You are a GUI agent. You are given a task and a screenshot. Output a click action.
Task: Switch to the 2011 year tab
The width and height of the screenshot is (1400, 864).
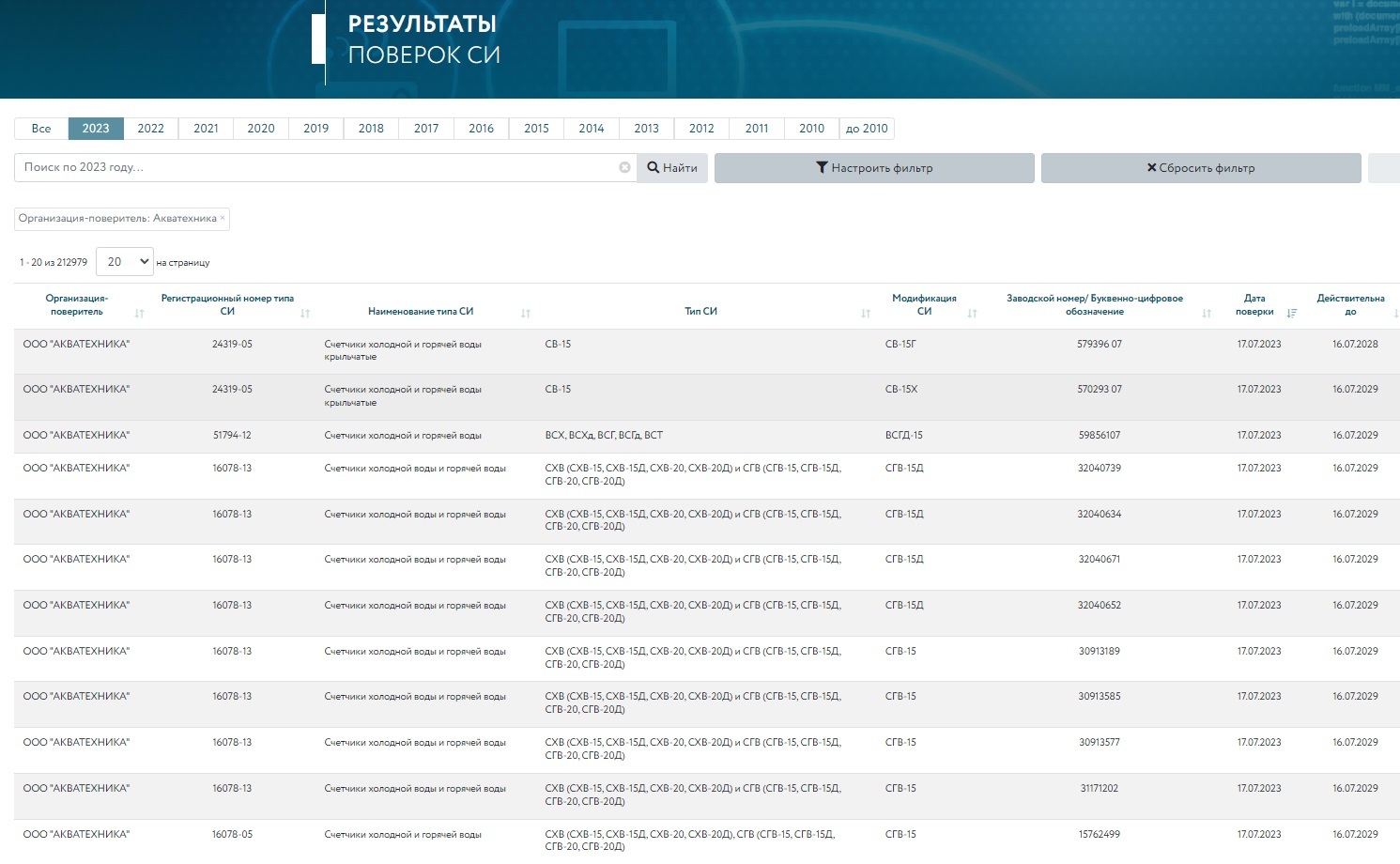[757, 129]
